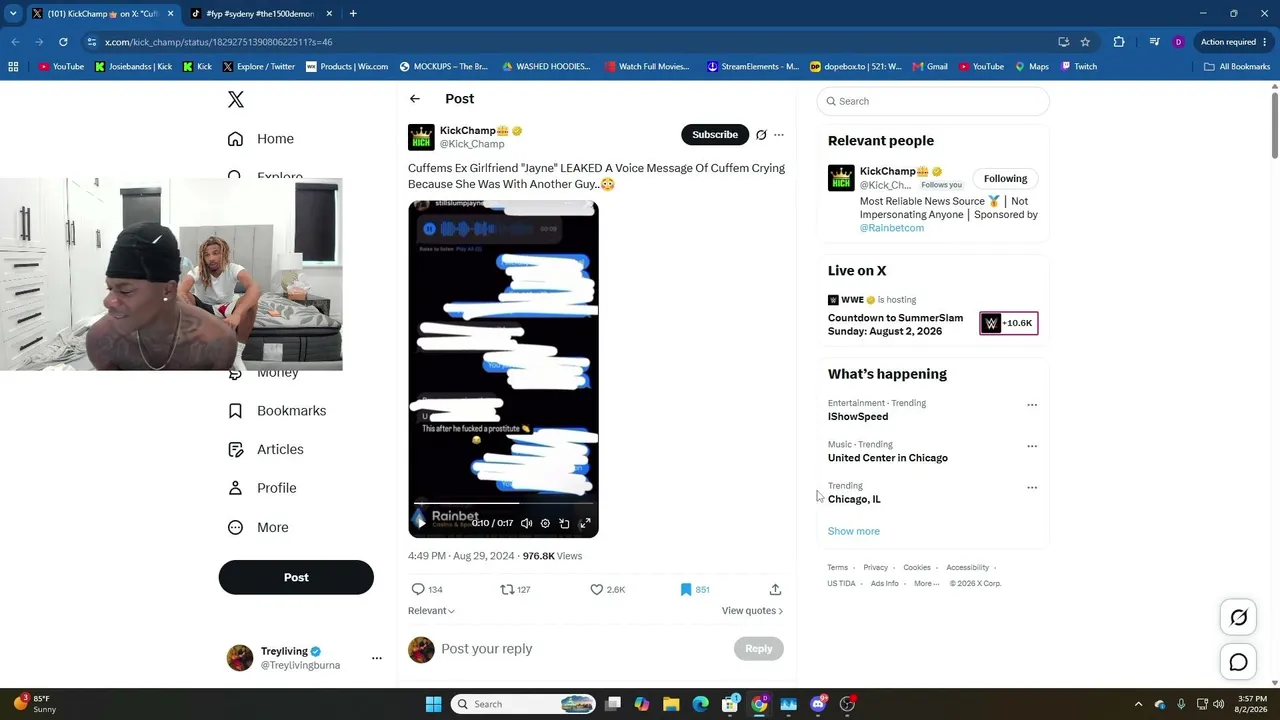The image size is (1280, 720).
Task: Open the Windows Start menu
Action: 433,704
